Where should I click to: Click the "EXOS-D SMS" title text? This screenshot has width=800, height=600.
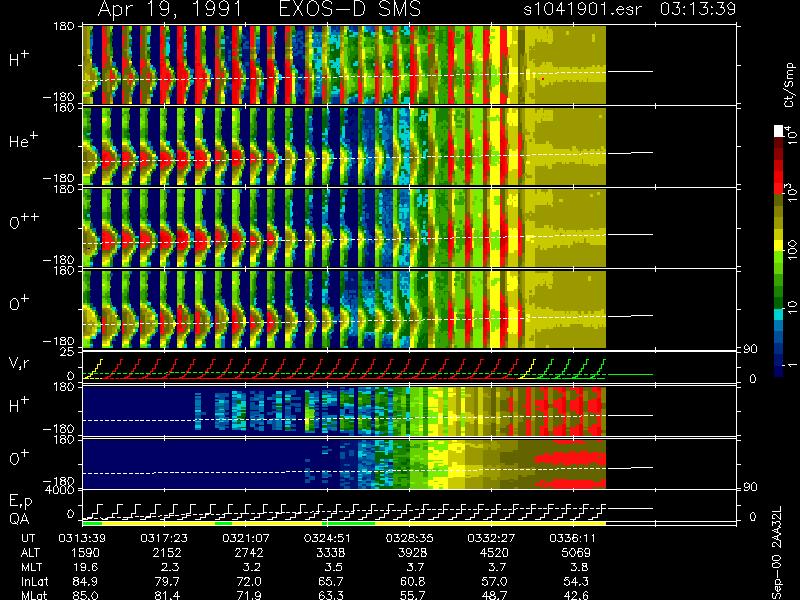[x=350, y=9]
